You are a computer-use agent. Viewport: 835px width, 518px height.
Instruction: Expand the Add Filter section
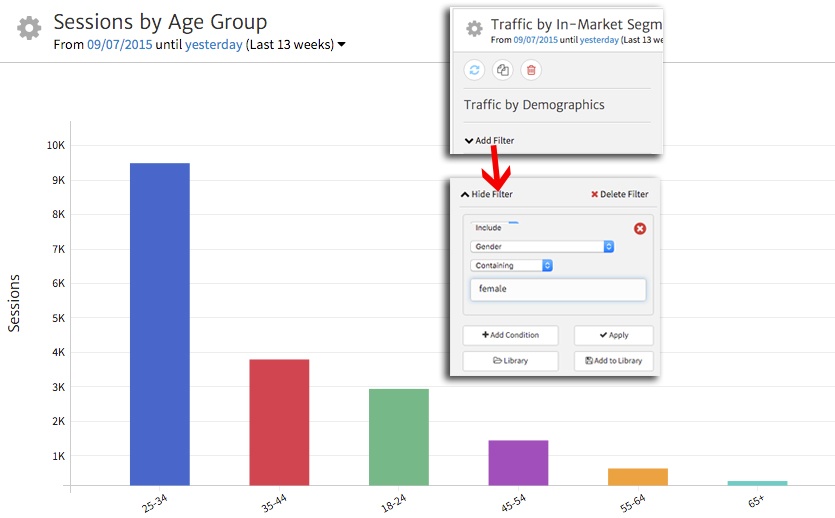489,140
